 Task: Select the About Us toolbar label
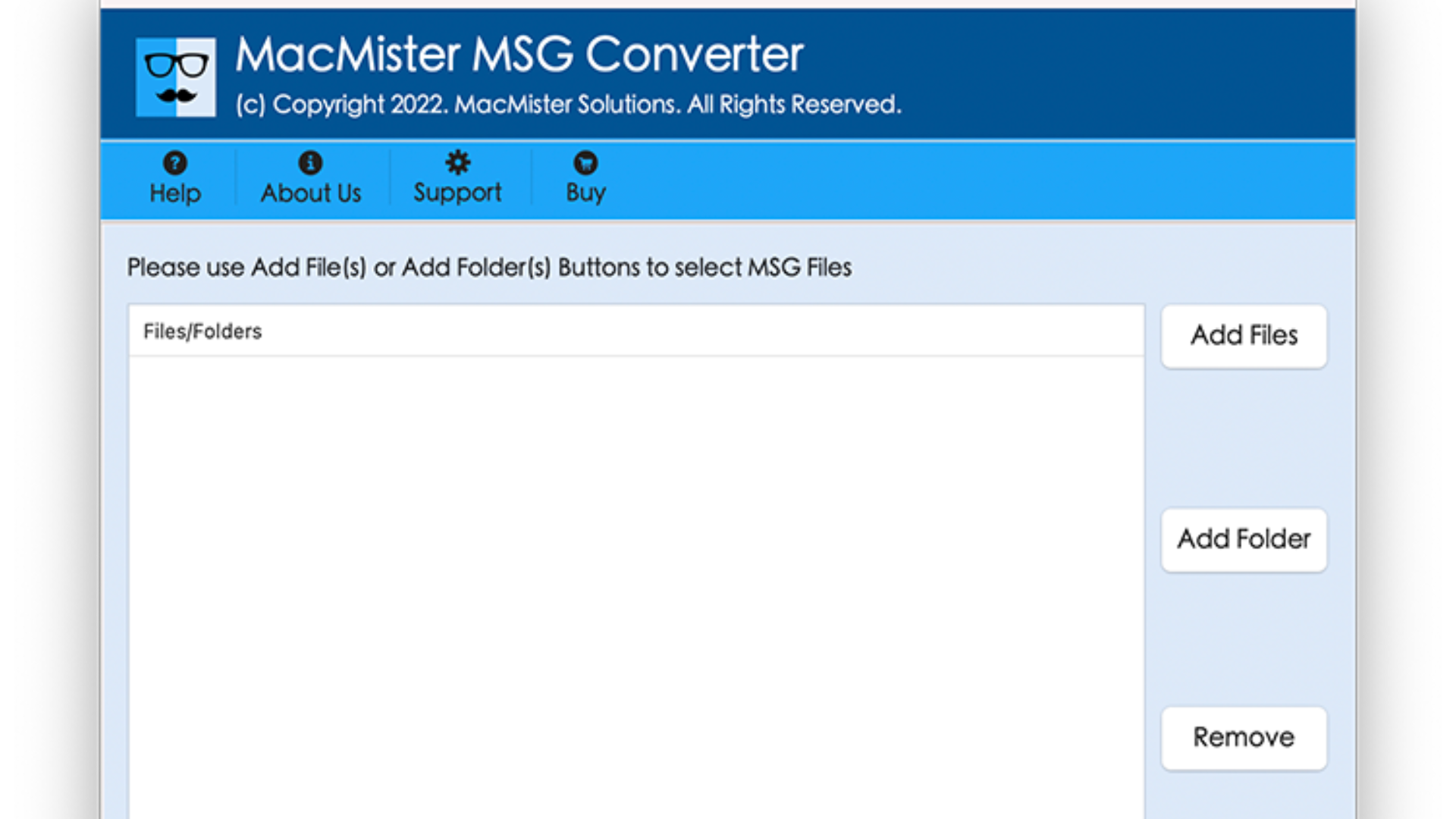coord(311,193)
